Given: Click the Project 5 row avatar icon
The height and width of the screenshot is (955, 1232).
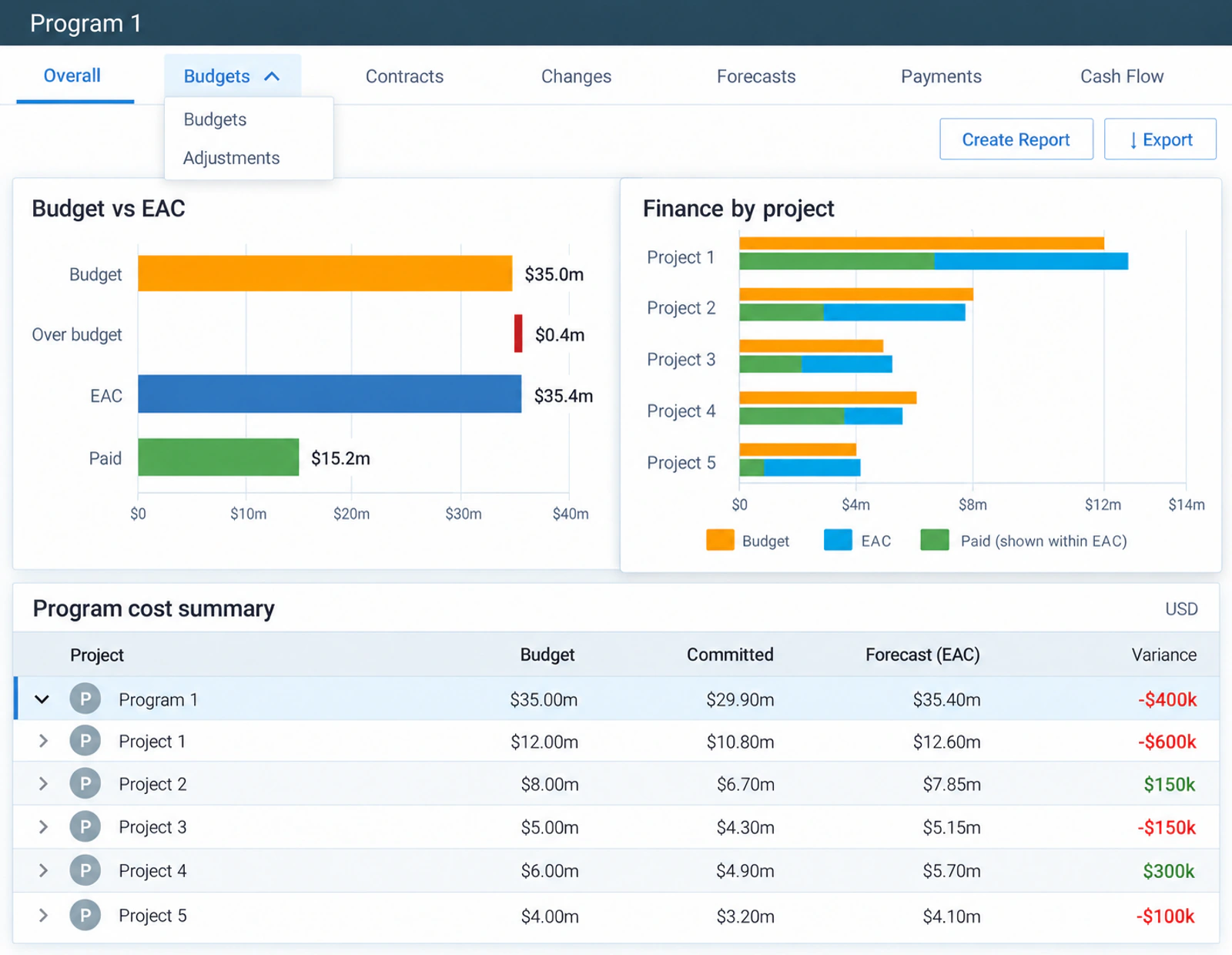Looking at the screenshot, I should (x=85, y=916).
